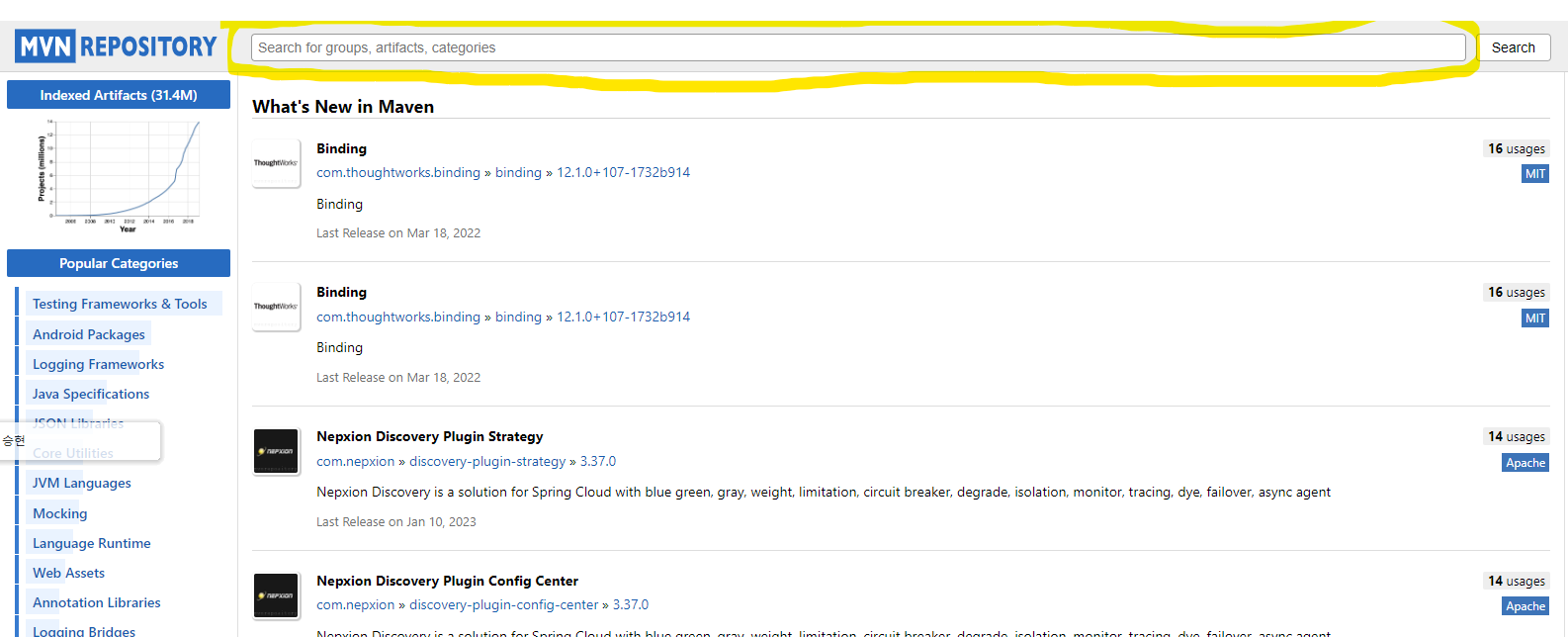1568x637 pixels.
Task: Open discovery-plugin-config-center artifact link
Action: pos(504,604)
